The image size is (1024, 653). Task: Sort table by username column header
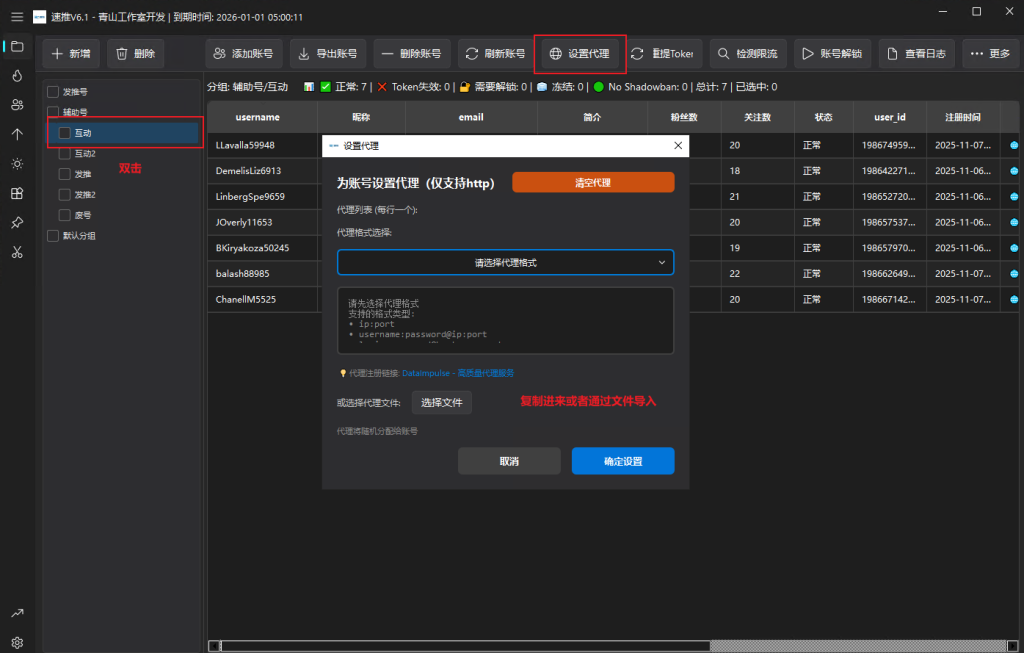click(257, 117)
